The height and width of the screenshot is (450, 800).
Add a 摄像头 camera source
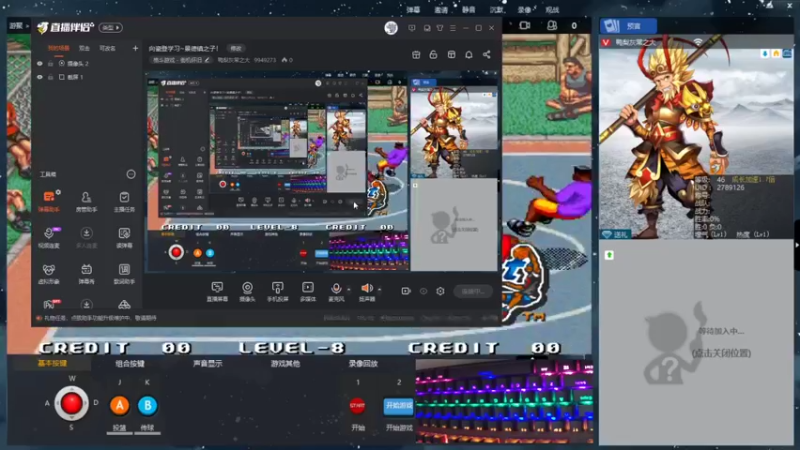(x=247, y=291)
